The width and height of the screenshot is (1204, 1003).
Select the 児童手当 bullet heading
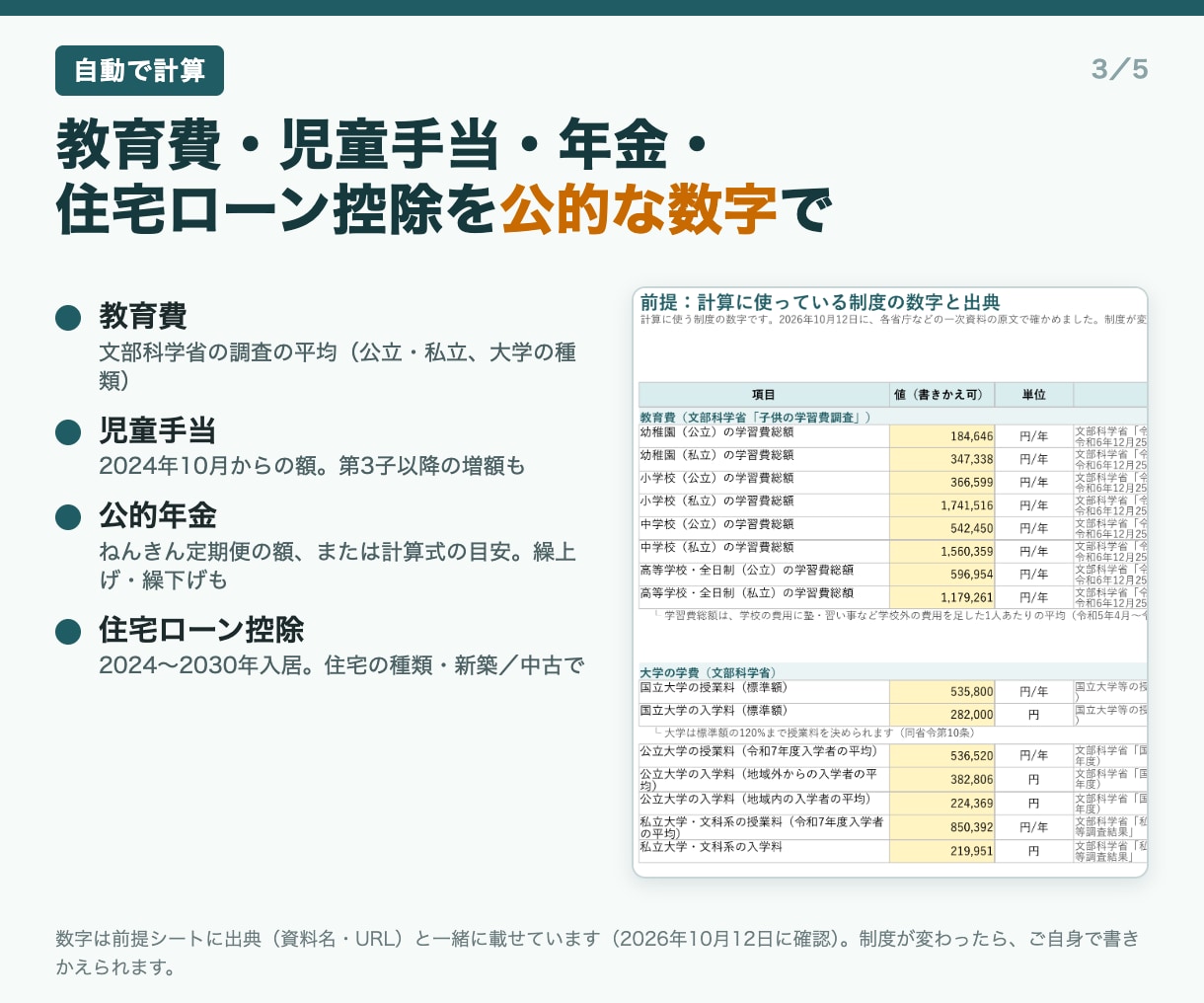[x=158, y=430]
